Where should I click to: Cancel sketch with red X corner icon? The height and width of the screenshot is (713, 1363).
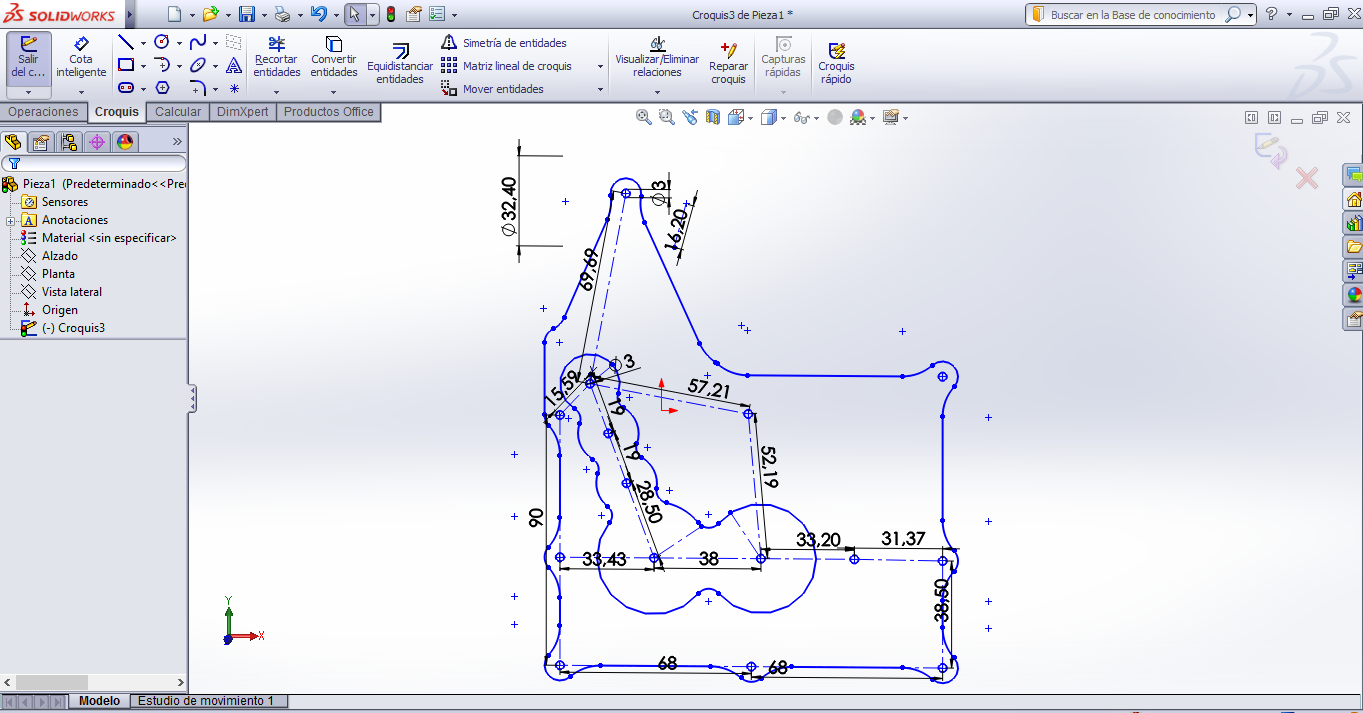coord(1307,179)
